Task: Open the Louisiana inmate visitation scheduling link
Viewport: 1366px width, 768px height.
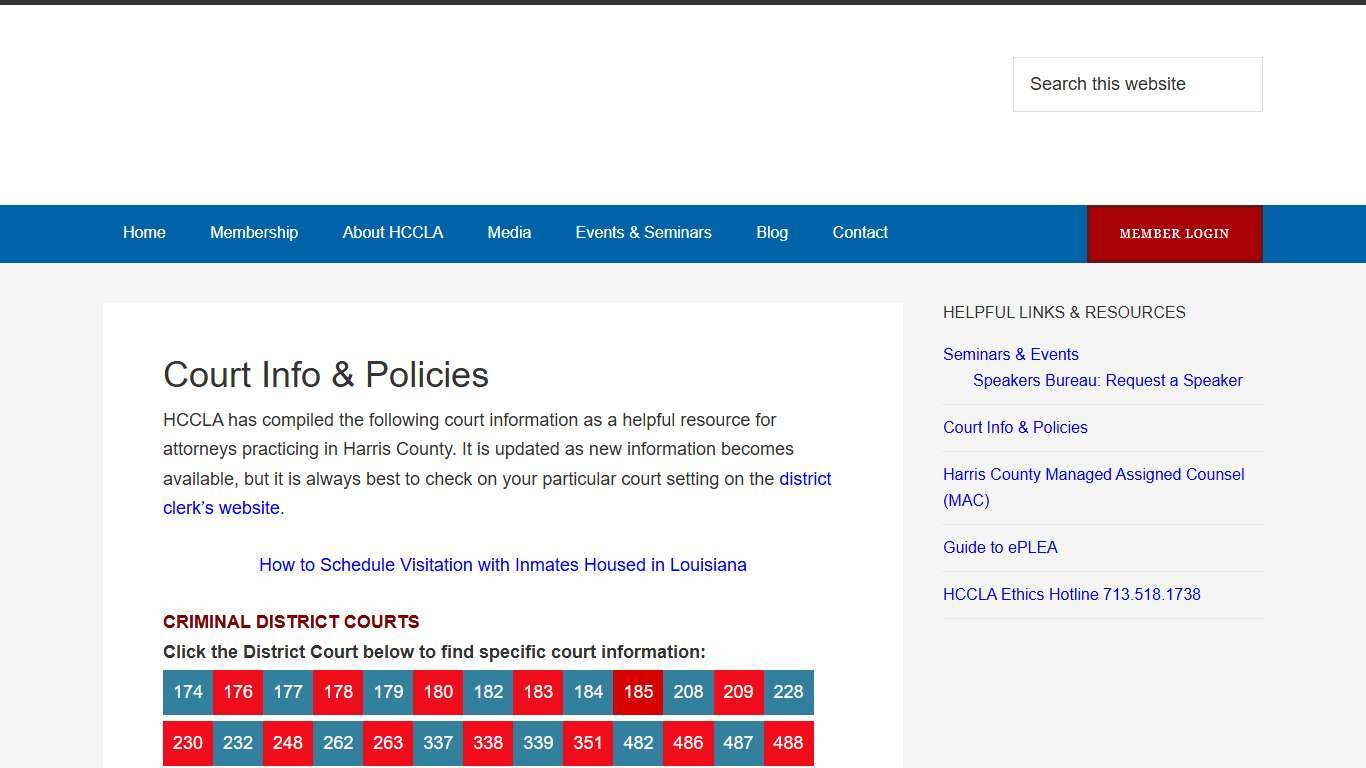Action: pyautogui.click(x=503, y=565)
